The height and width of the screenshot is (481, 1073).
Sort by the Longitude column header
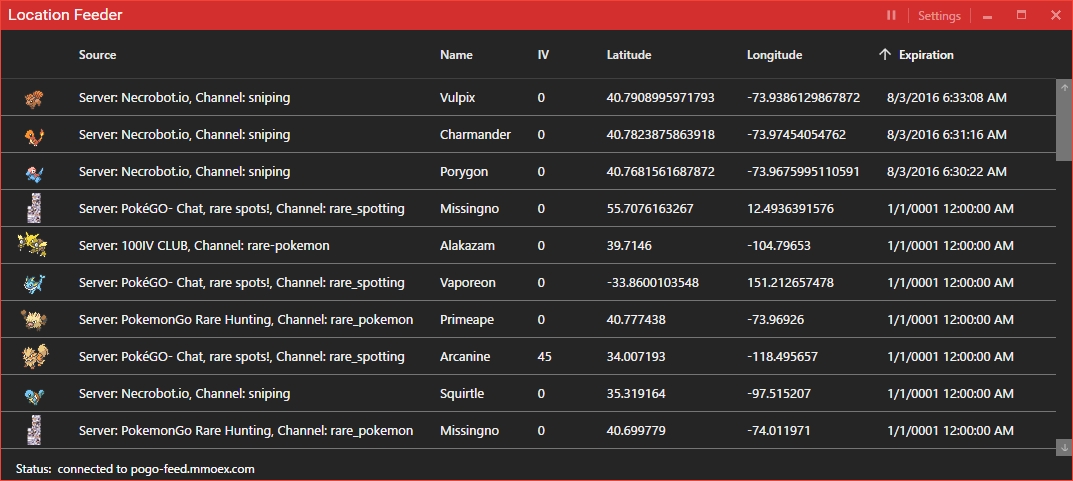775,55
